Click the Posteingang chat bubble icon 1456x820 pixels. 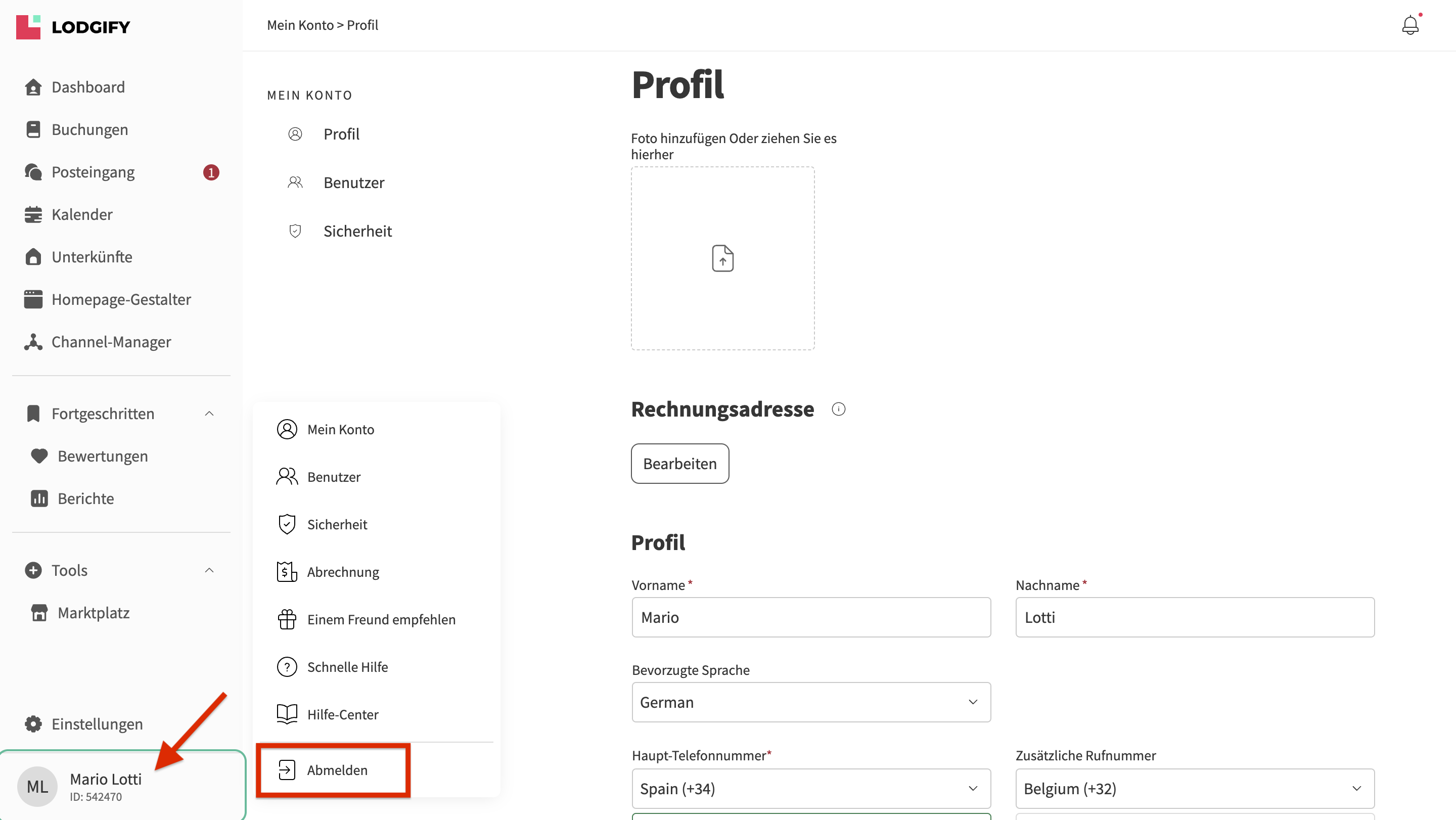coord(33,172)
